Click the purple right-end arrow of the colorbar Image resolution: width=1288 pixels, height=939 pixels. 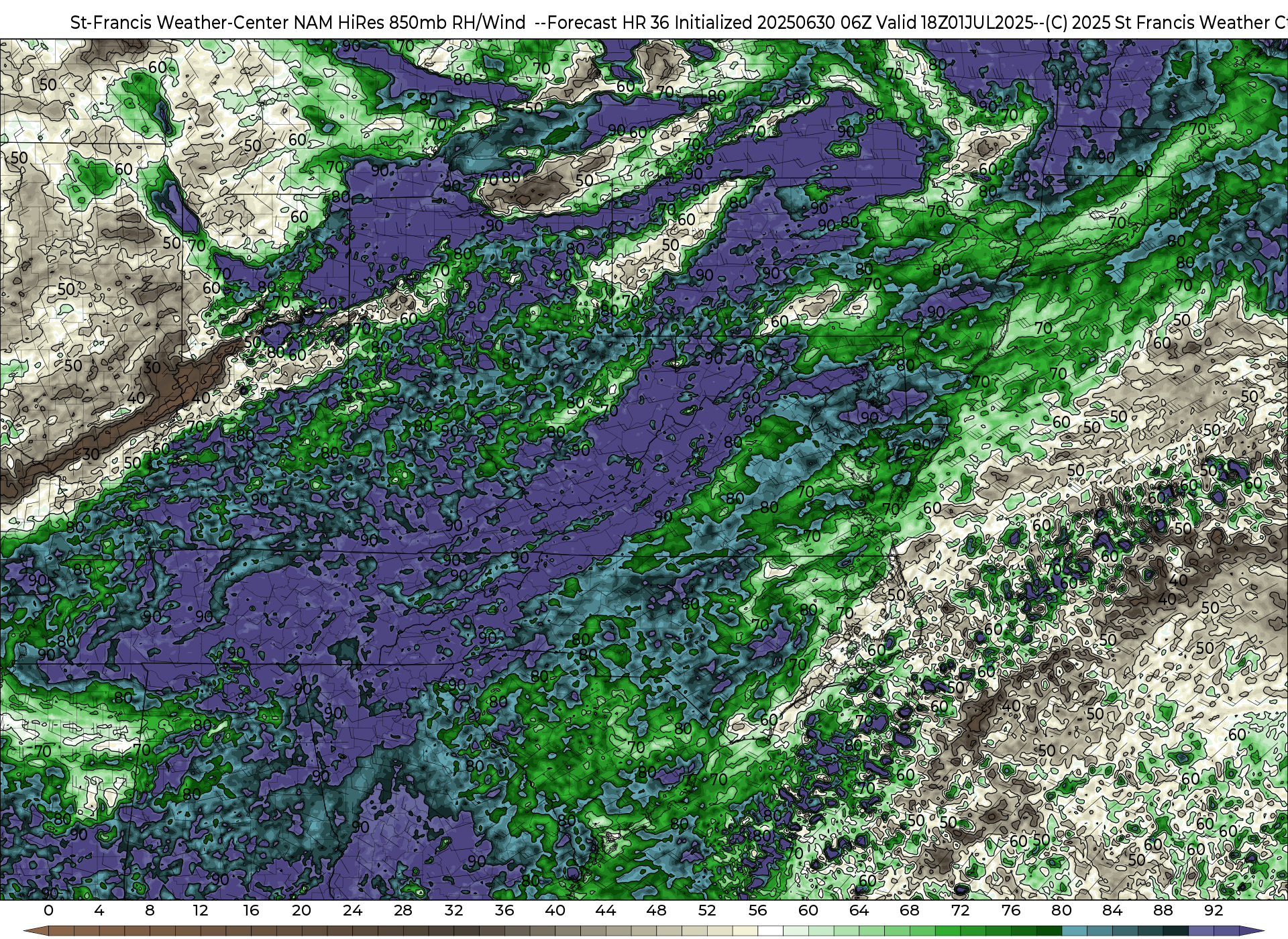pyautogui.click(x=1251, y=931)
